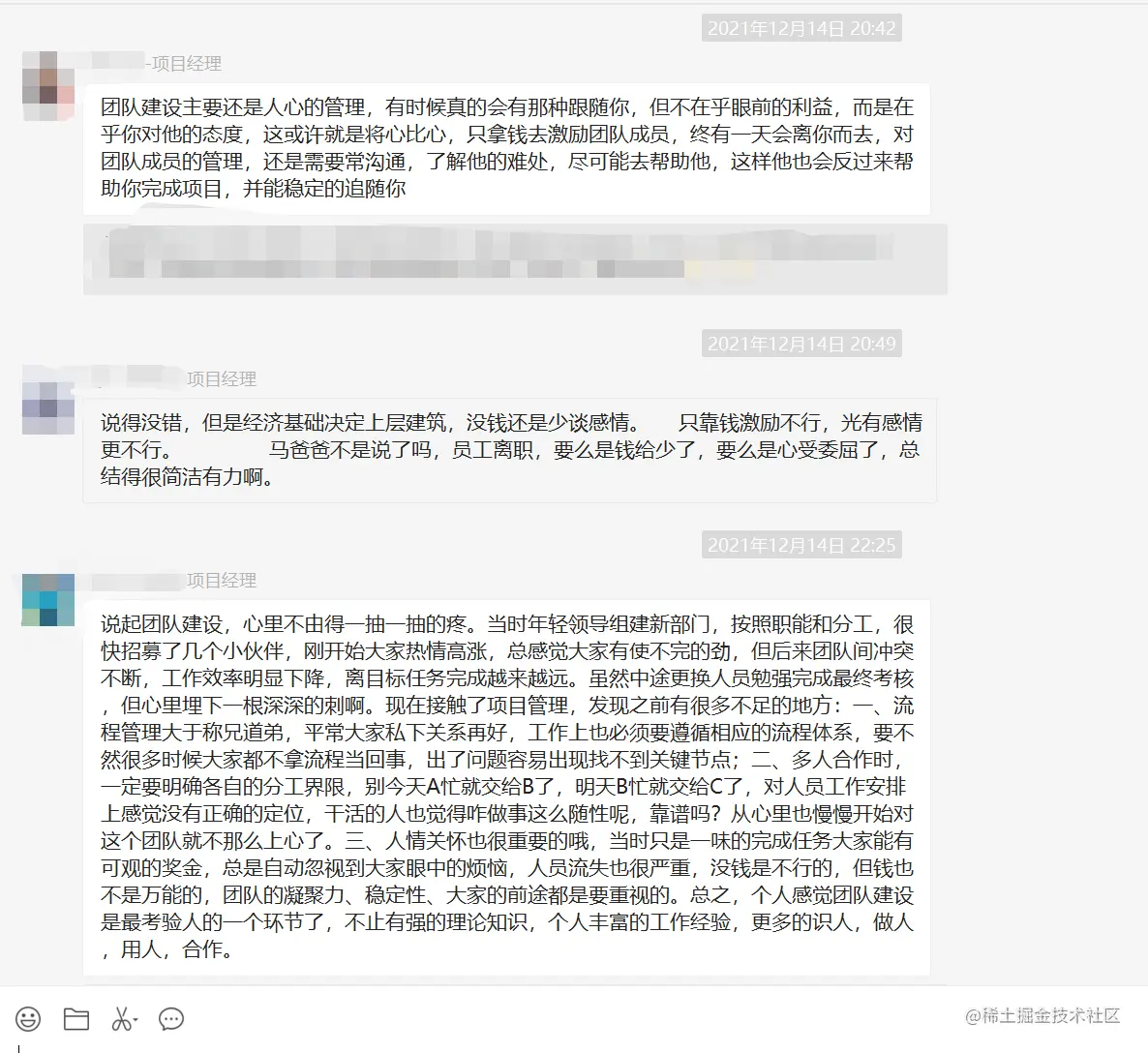1148x1053 pixels.
Task: Select the message starting with 团队建设主要还是人心
Action: click(506, 149)
